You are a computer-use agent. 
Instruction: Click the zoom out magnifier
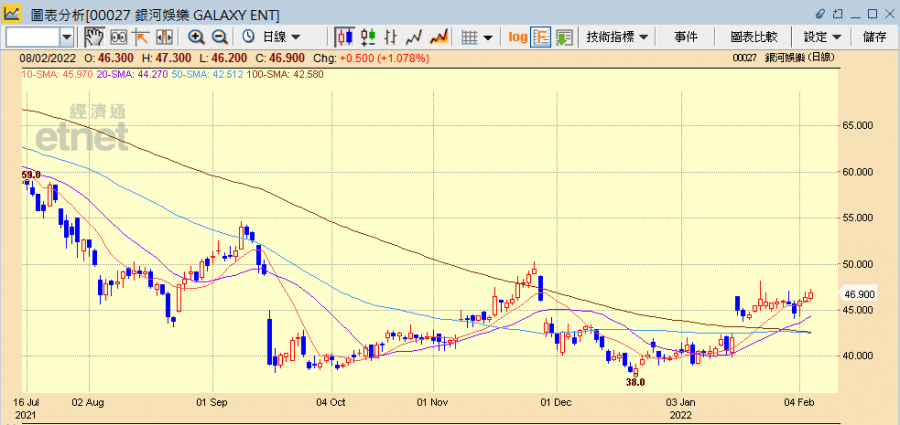219,37
